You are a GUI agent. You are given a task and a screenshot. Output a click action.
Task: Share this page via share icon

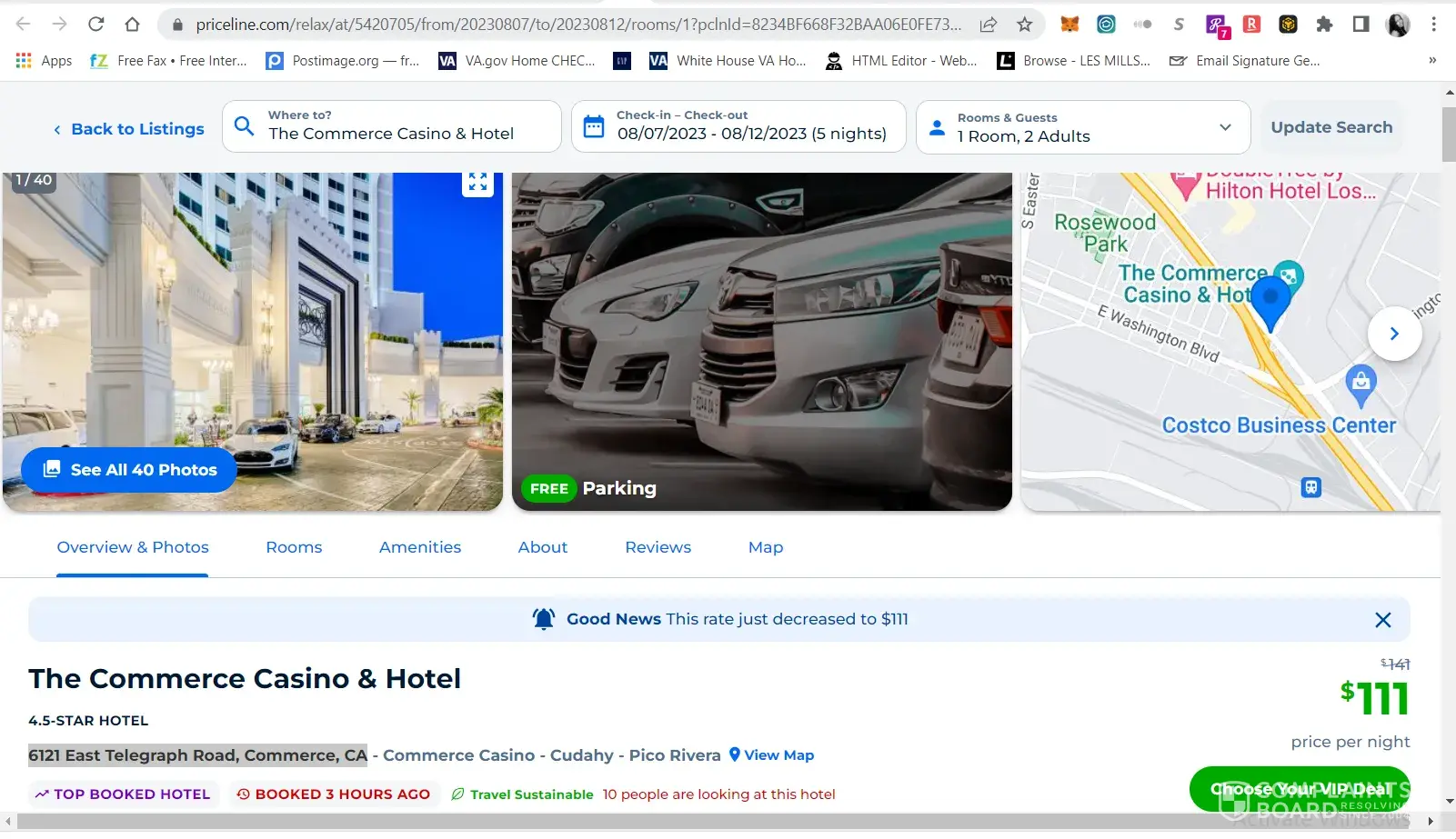(x=989, y=25)
